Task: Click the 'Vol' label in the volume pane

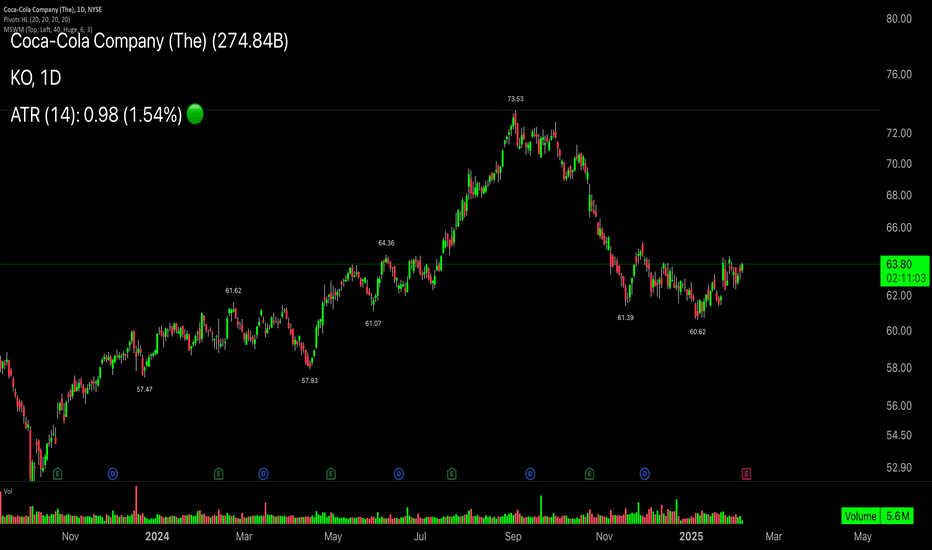Action: click(8, 491)
